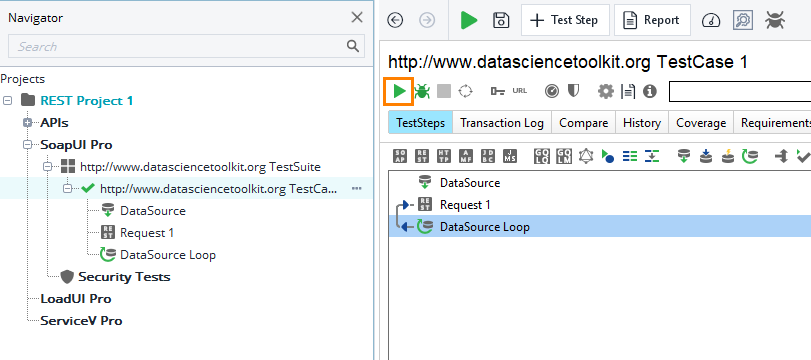Add GraphQL query test step icon
The width and height of the screenshot is (811, 360).
[x=542, y=156]
